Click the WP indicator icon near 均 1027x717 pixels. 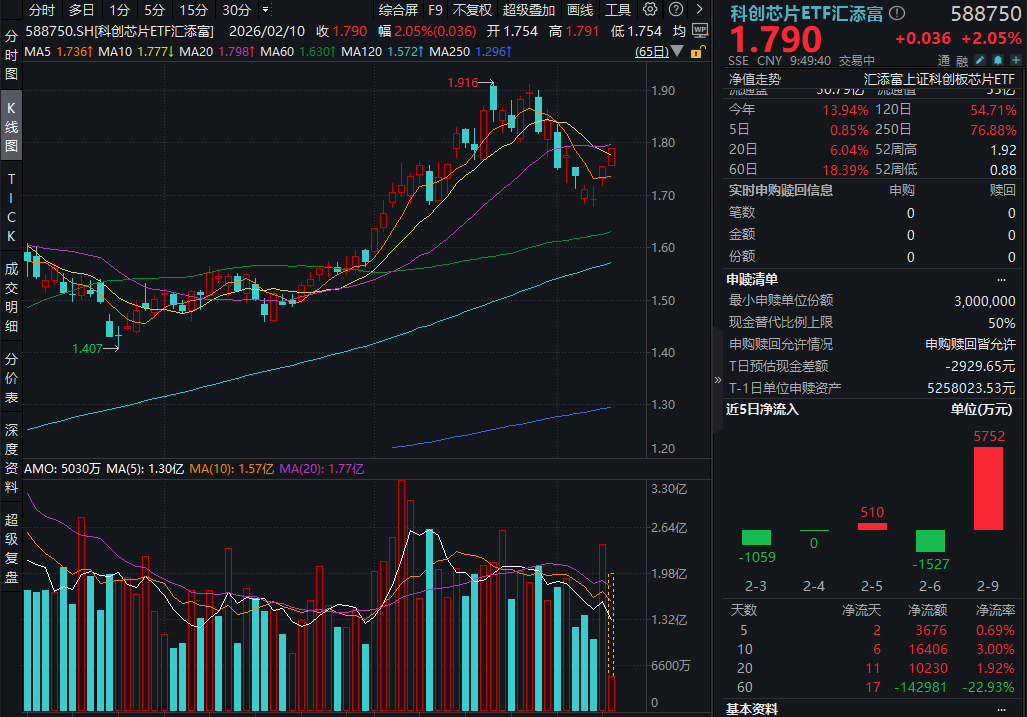pyautogui.click(x=699, y=30)
